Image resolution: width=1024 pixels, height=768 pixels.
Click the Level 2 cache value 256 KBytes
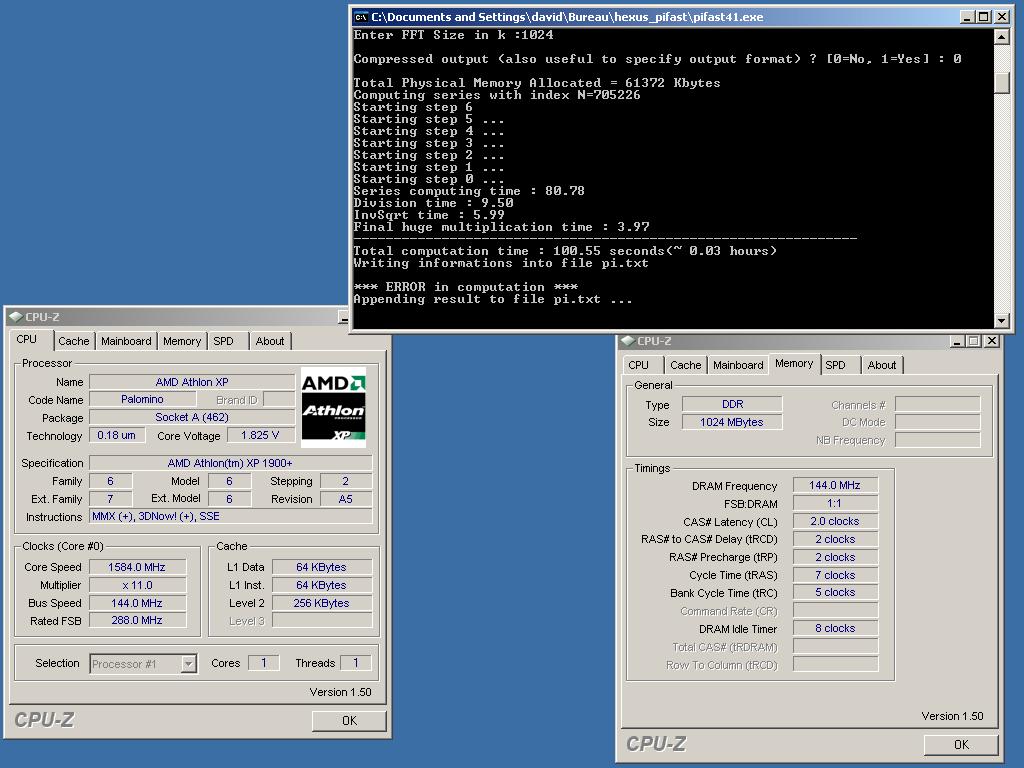click(322, 603)
